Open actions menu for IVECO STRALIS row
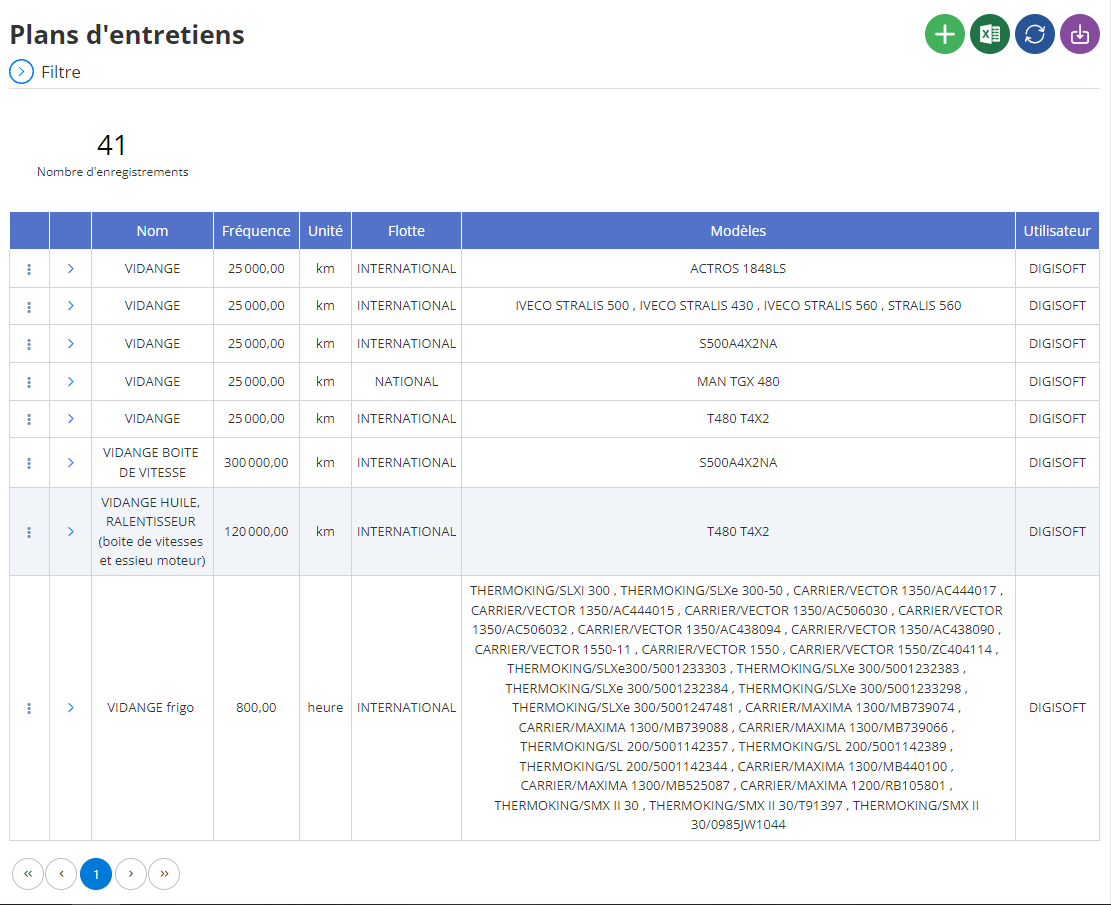 29,306
